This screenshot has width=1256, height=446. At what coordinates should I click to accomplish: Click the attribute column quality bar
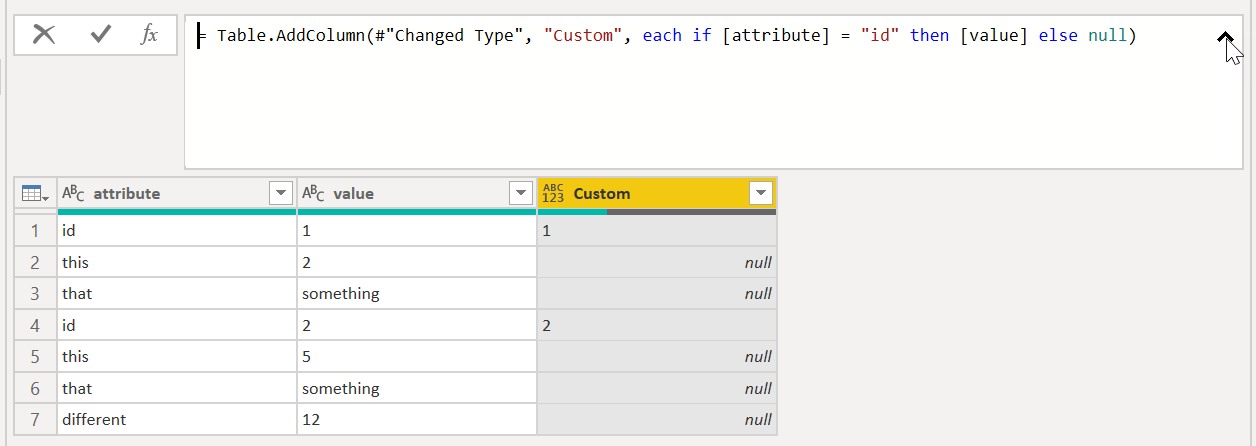tap(177, 212)
